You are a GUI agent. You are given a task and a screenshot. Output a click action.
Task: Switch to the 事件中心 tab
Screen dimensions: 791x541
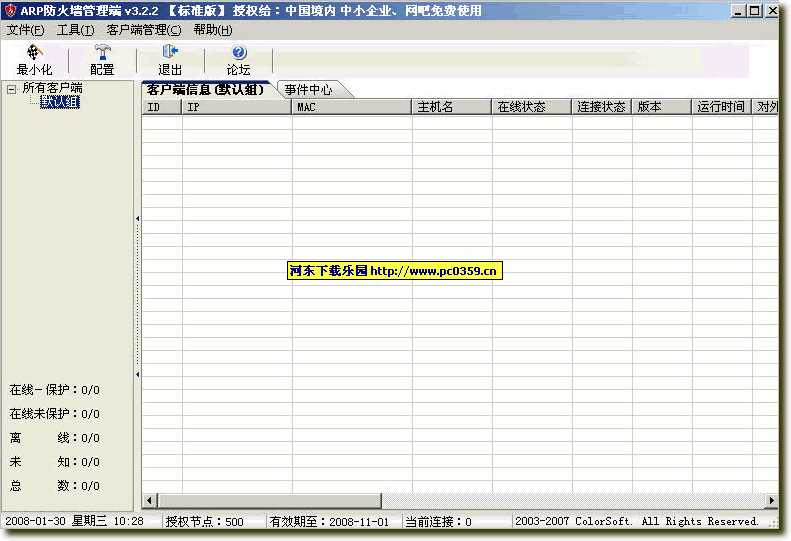point(309,90)
